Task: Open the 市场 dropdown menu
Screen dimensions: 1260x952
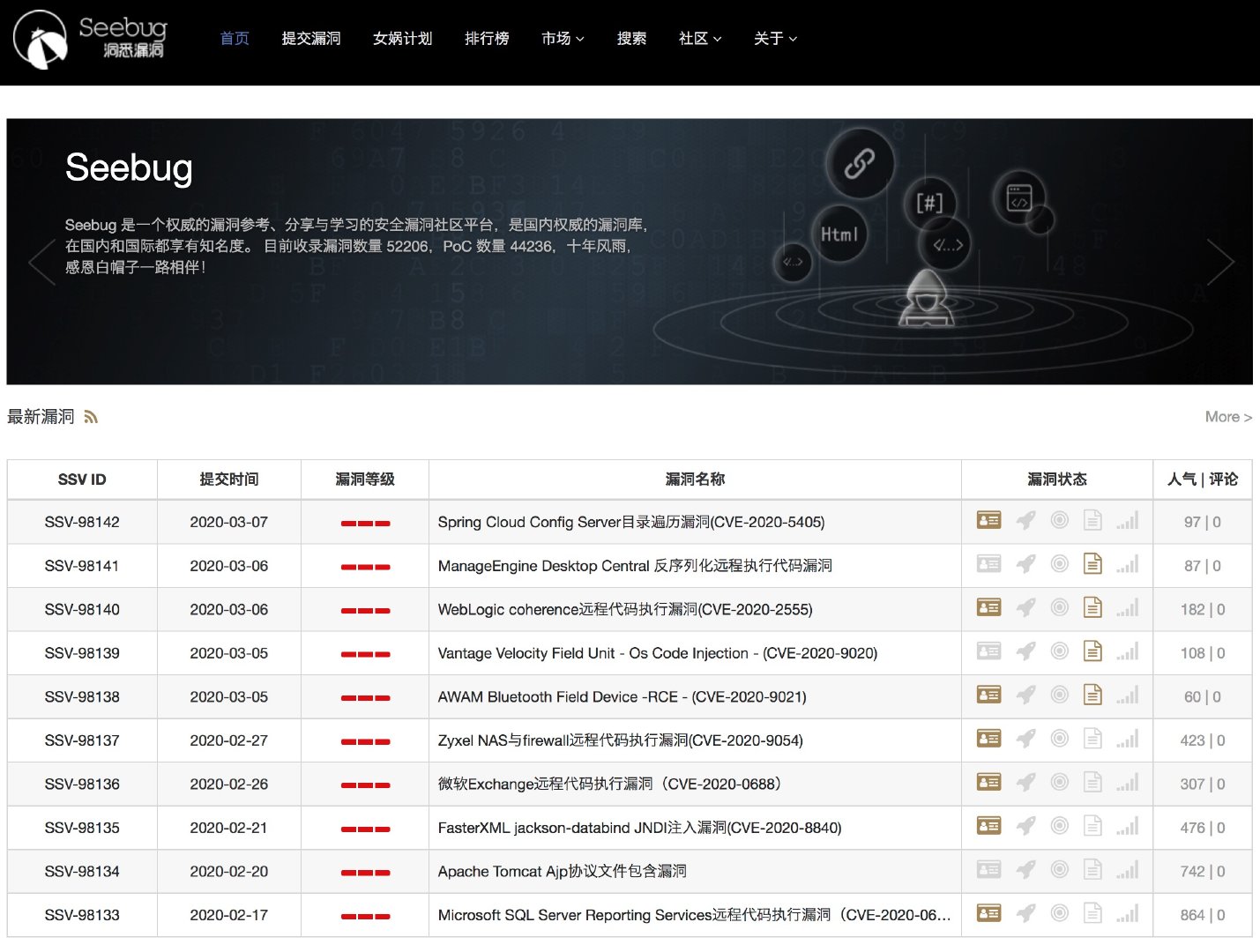Action: click(563, 39)
